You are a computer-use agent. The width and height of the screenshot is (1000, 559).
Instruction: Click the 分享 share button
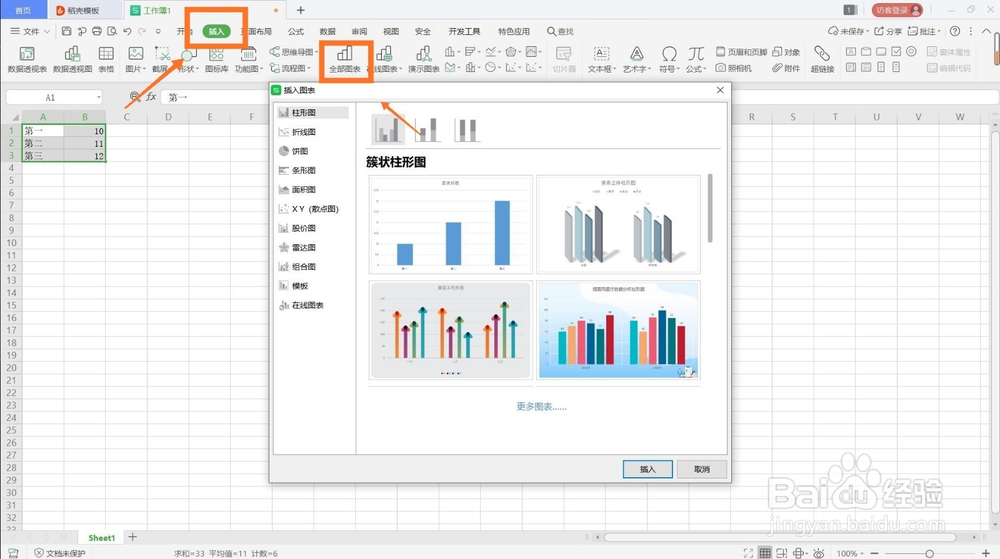(888, 31)
